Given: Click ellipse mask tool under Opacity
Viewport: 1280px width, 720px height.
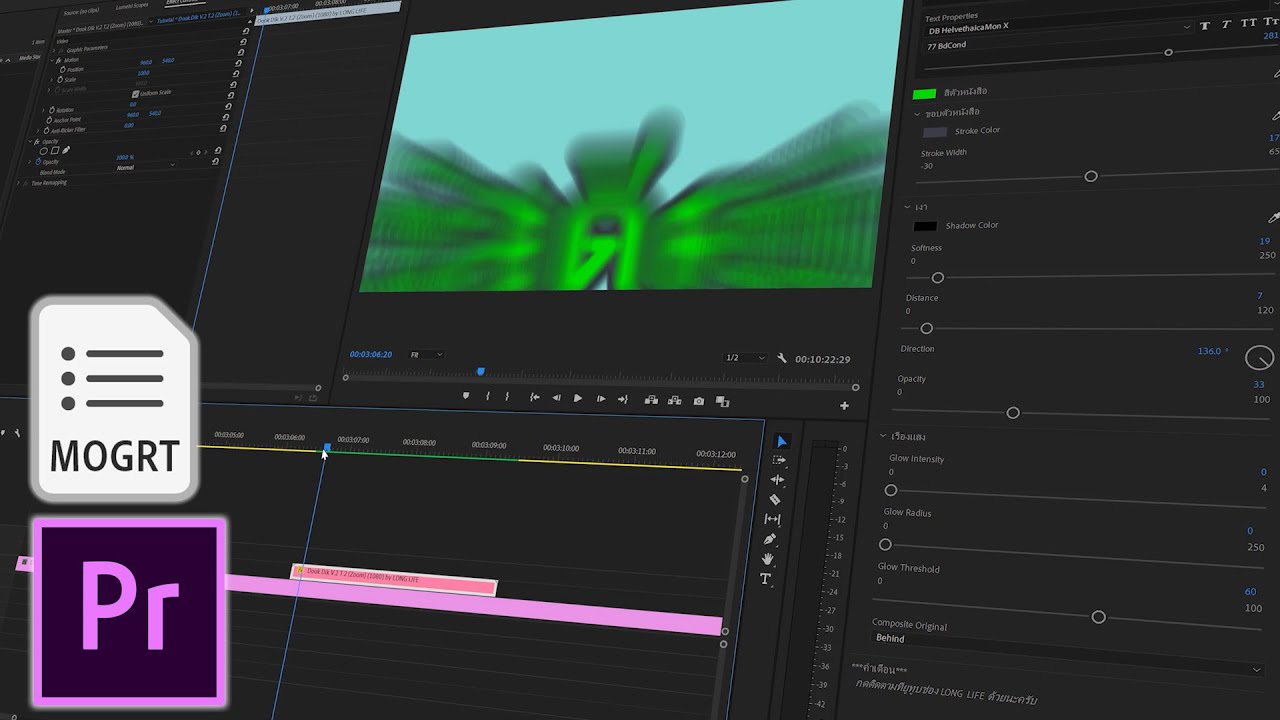Looking at the screenshot, I should coord(44,151).
